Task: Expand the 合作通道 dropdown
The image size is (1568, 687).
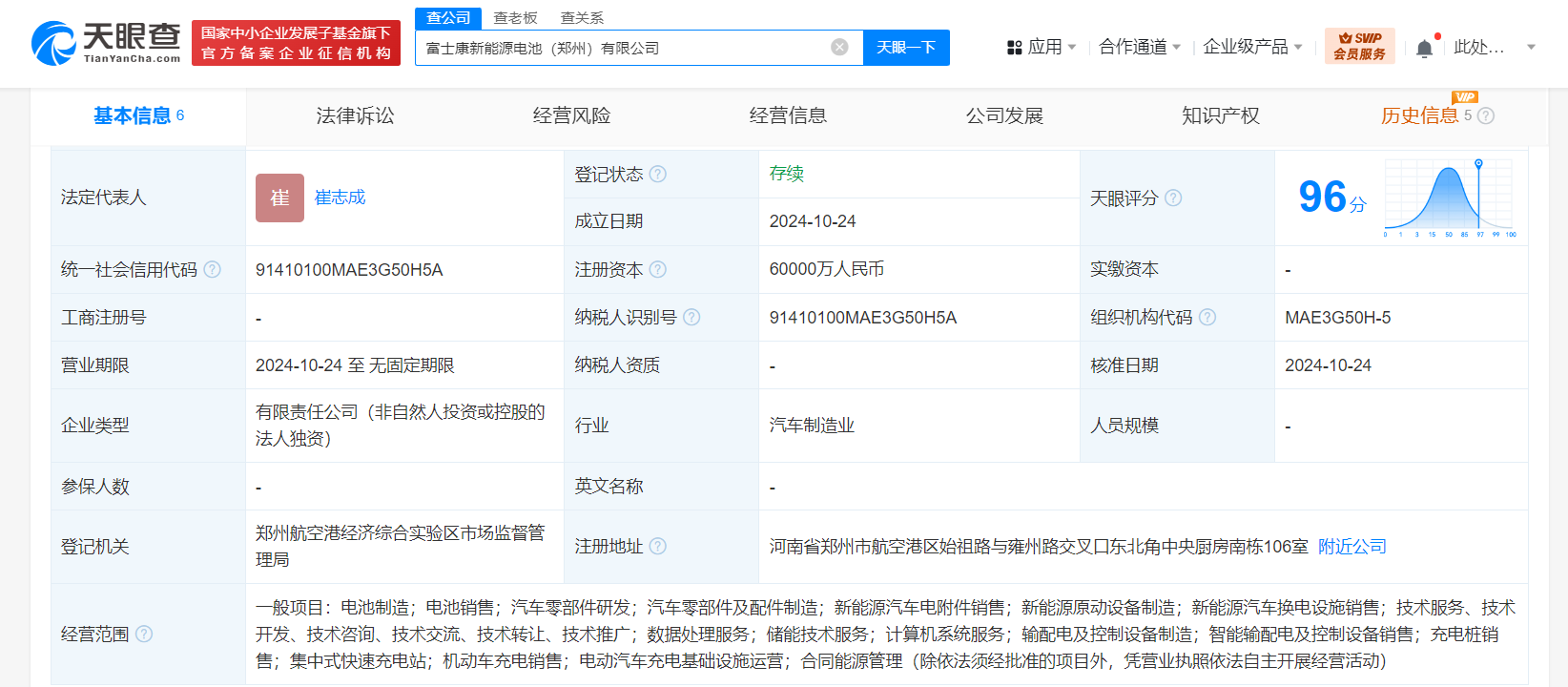Action: [x=1176, y=47]
